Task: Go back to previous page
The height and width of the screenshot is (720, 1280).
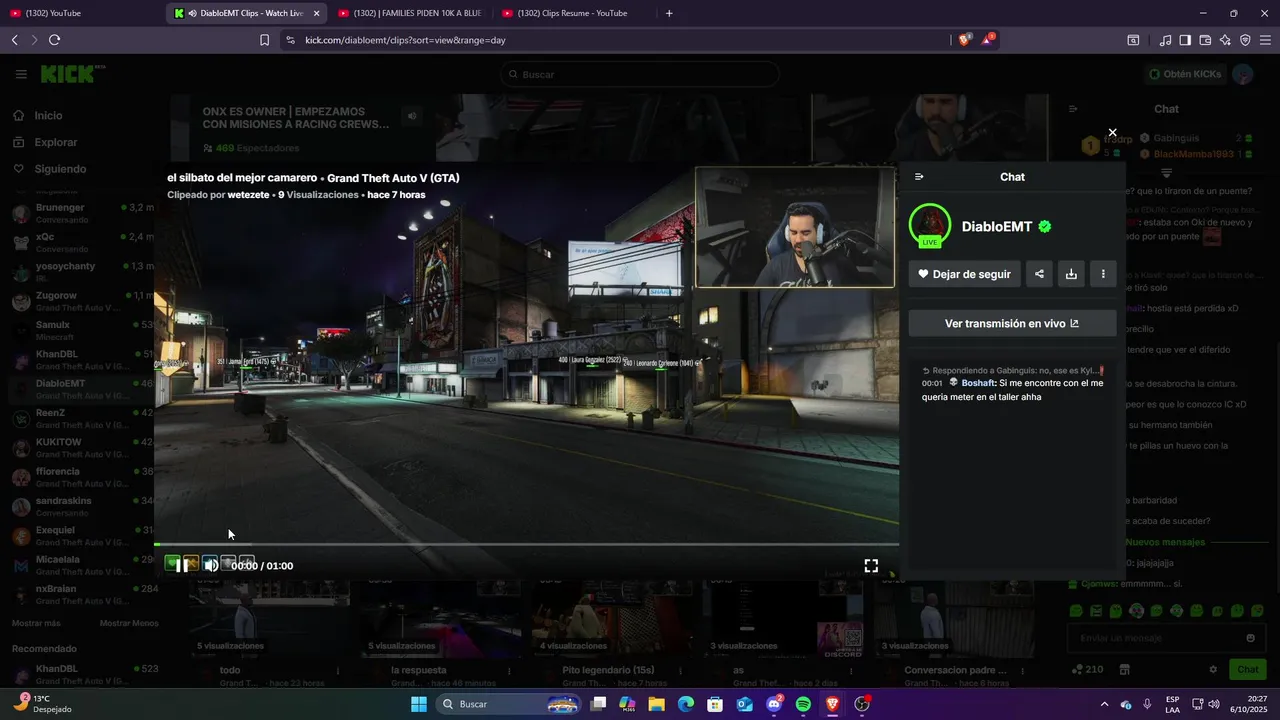Action: pos(14,40)
